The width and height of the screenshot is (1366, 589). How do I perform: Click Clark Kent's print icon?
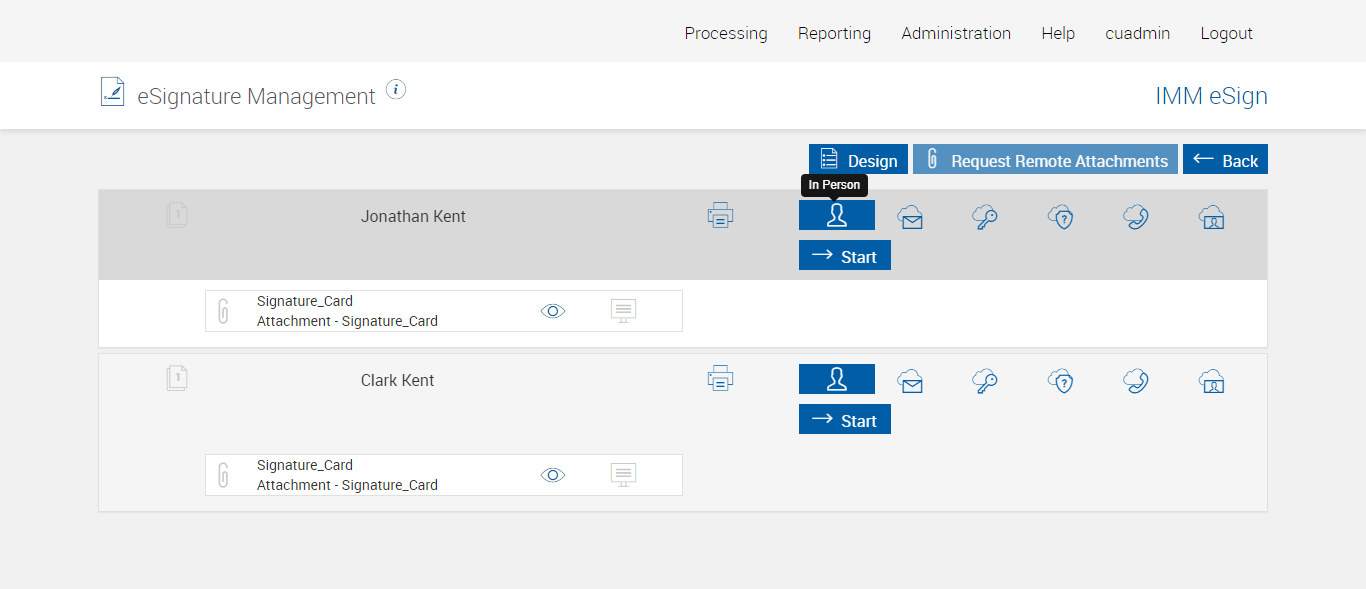[721, 379]
